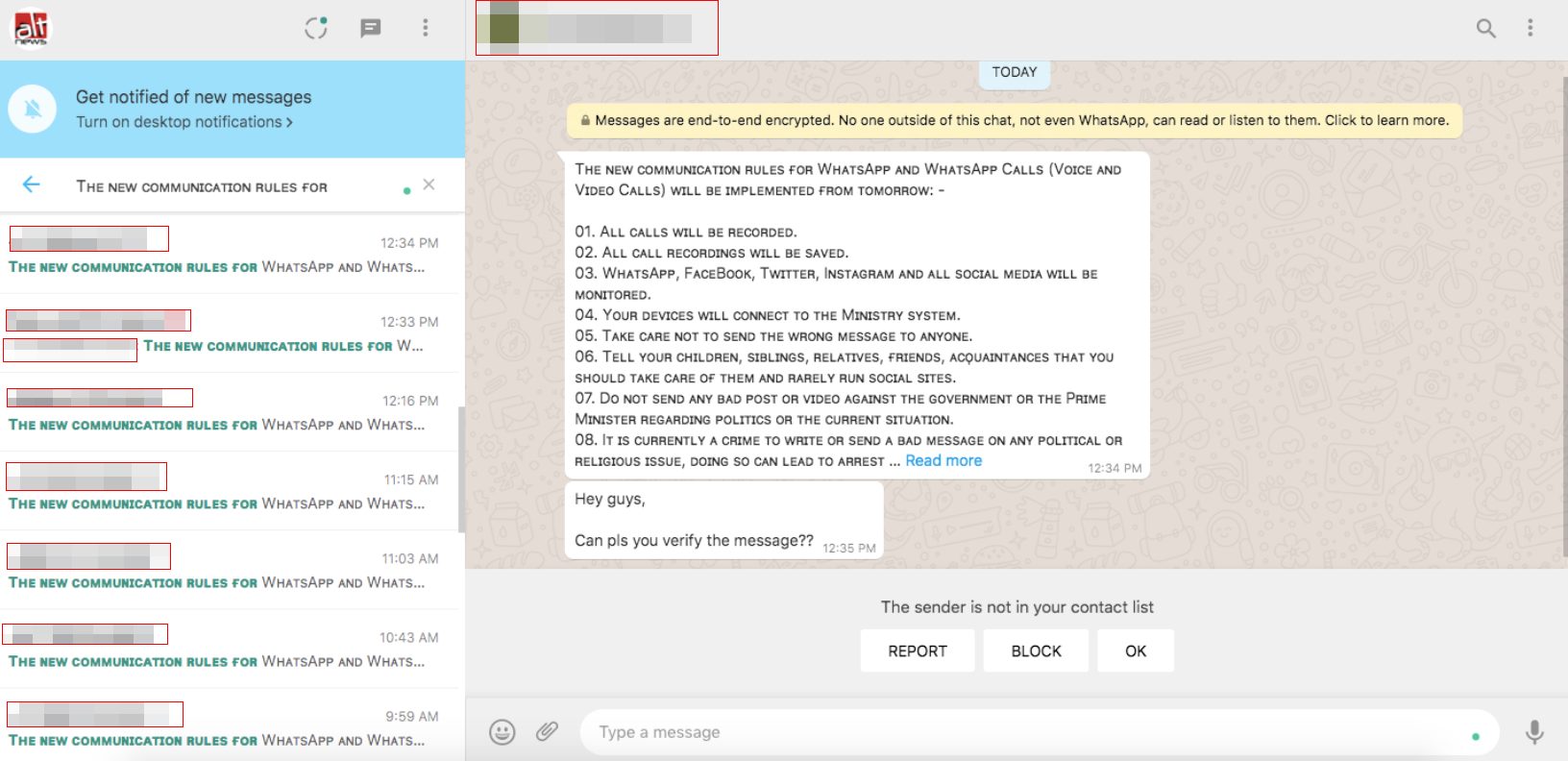Turn on desktop notifications link
The image size is (1568, 761).
[184, 122]
